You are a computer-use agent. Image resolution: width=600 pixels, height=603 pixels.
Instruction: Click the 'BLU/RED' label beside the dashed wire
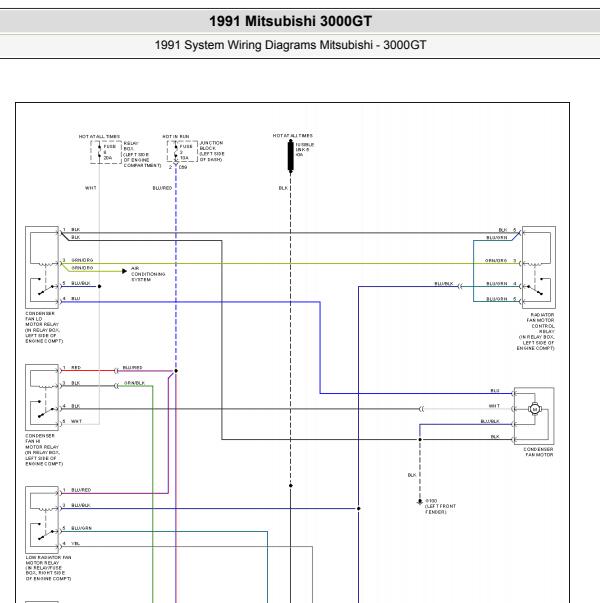click(162, 188)
